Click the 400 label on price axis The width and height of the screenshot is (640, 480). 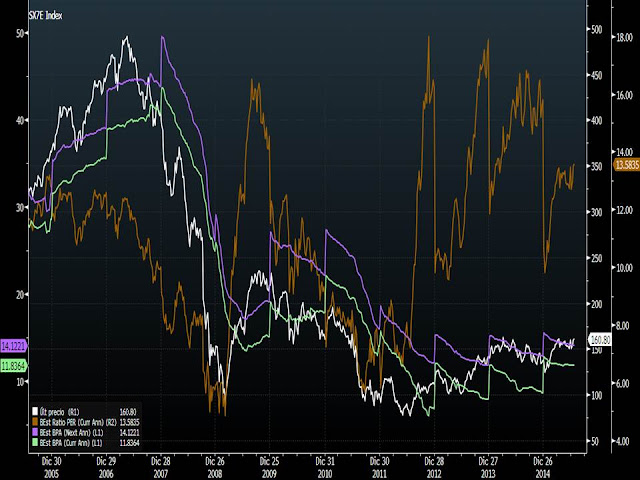point(596,121)
